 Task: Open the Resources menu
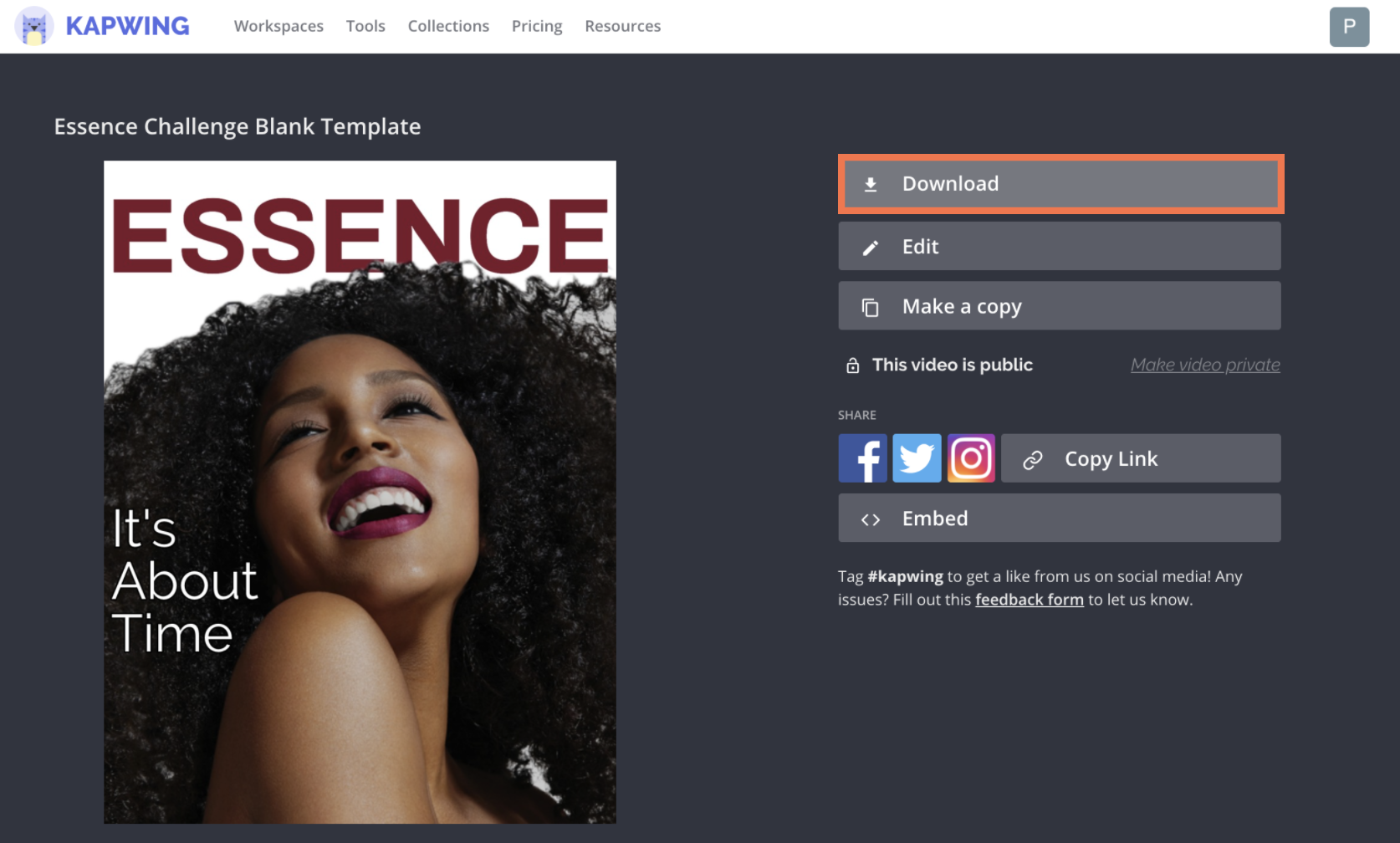coord(623,26)
